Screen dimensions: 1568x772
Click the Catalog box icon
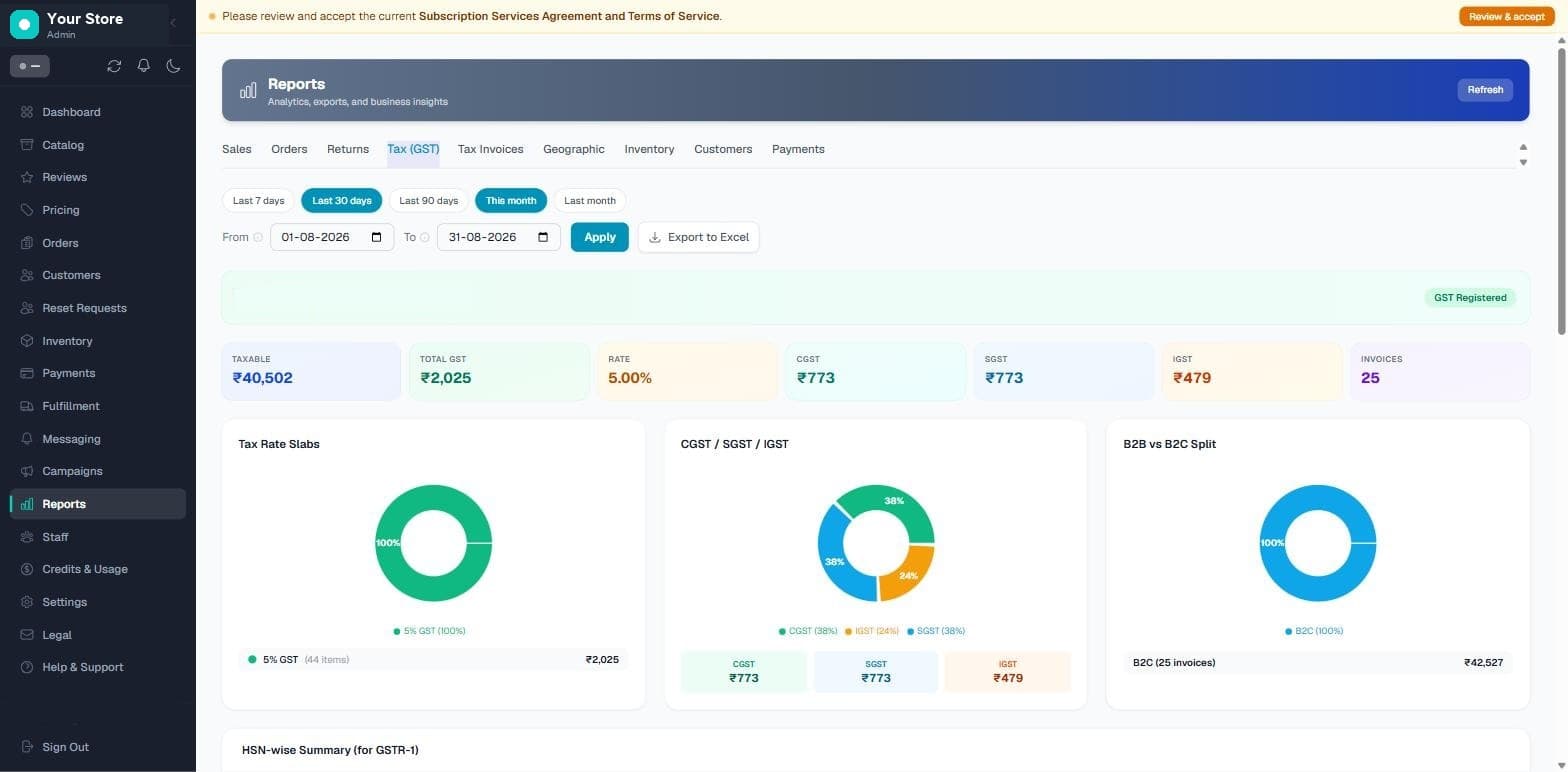[27, 145]
